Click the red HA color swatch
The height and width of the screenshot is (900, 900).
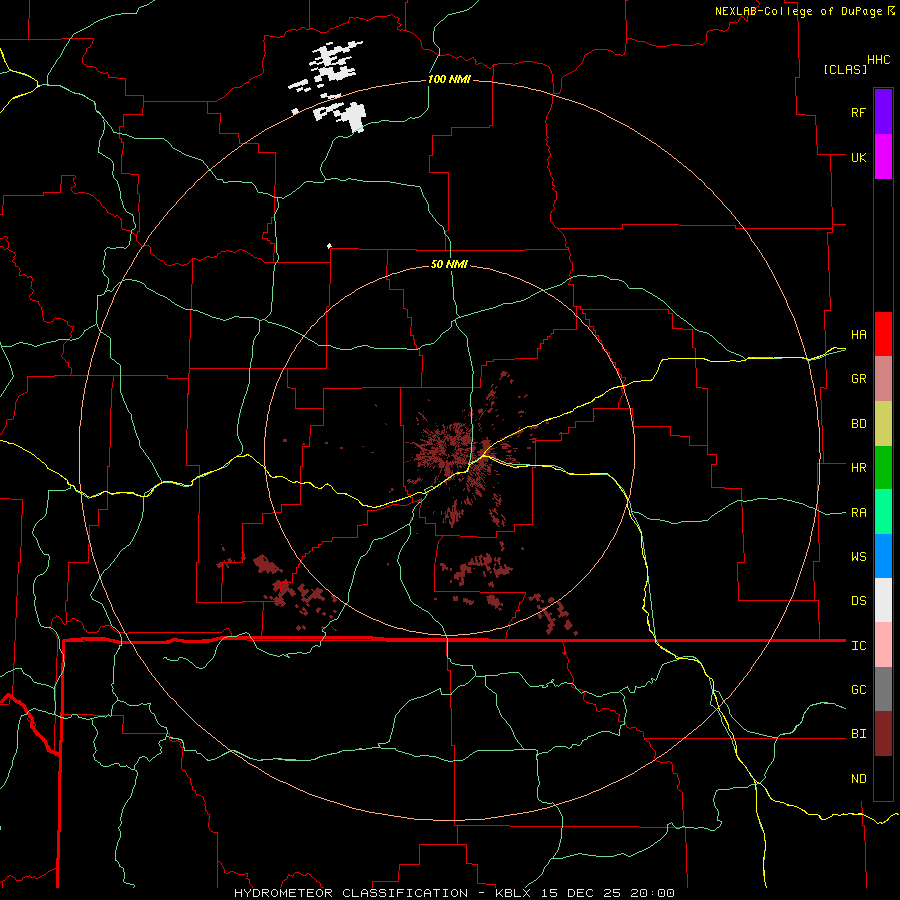883,334
